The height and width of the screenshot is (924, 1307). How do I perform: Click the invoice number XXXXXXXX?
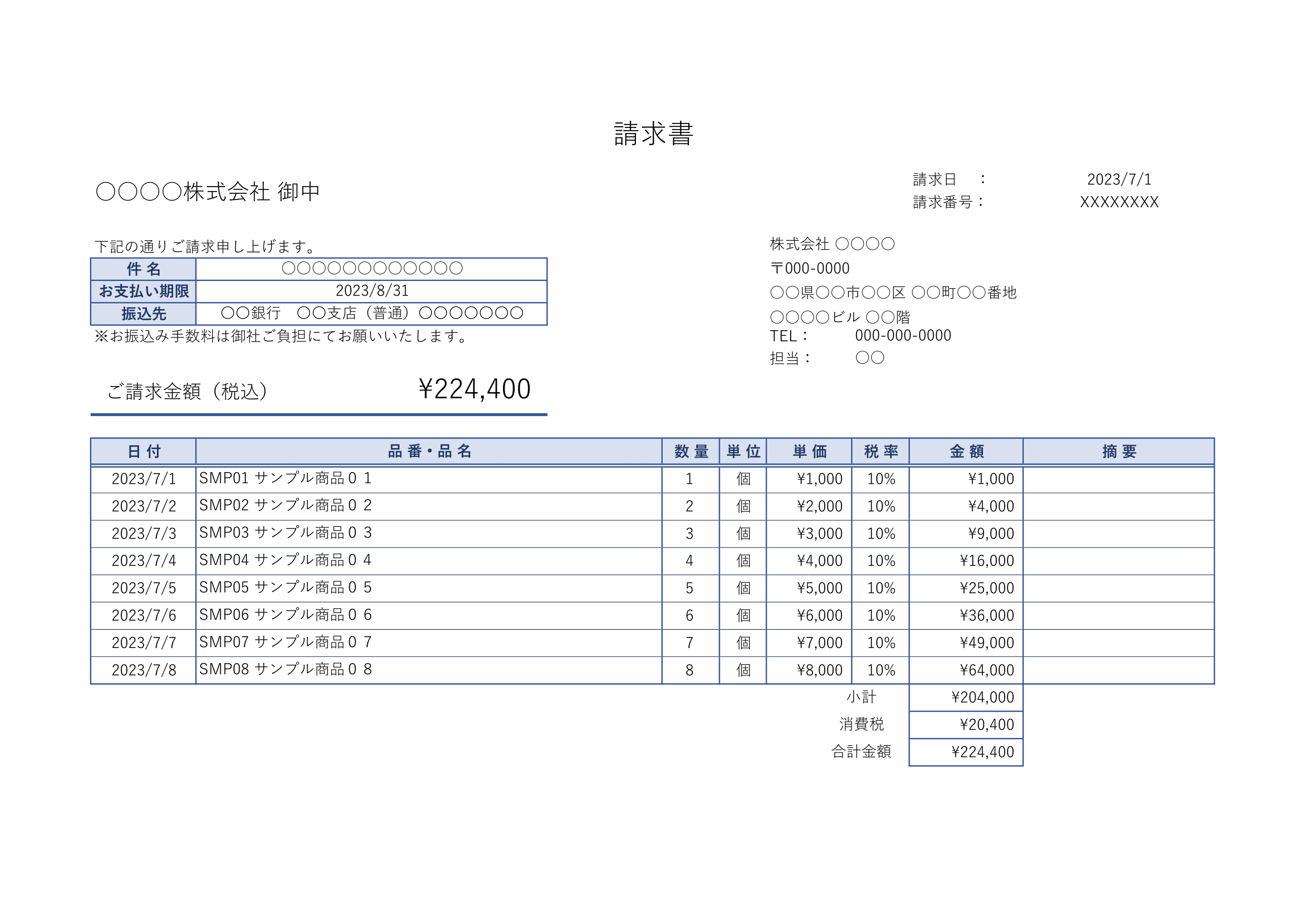tap(1119, 202)
